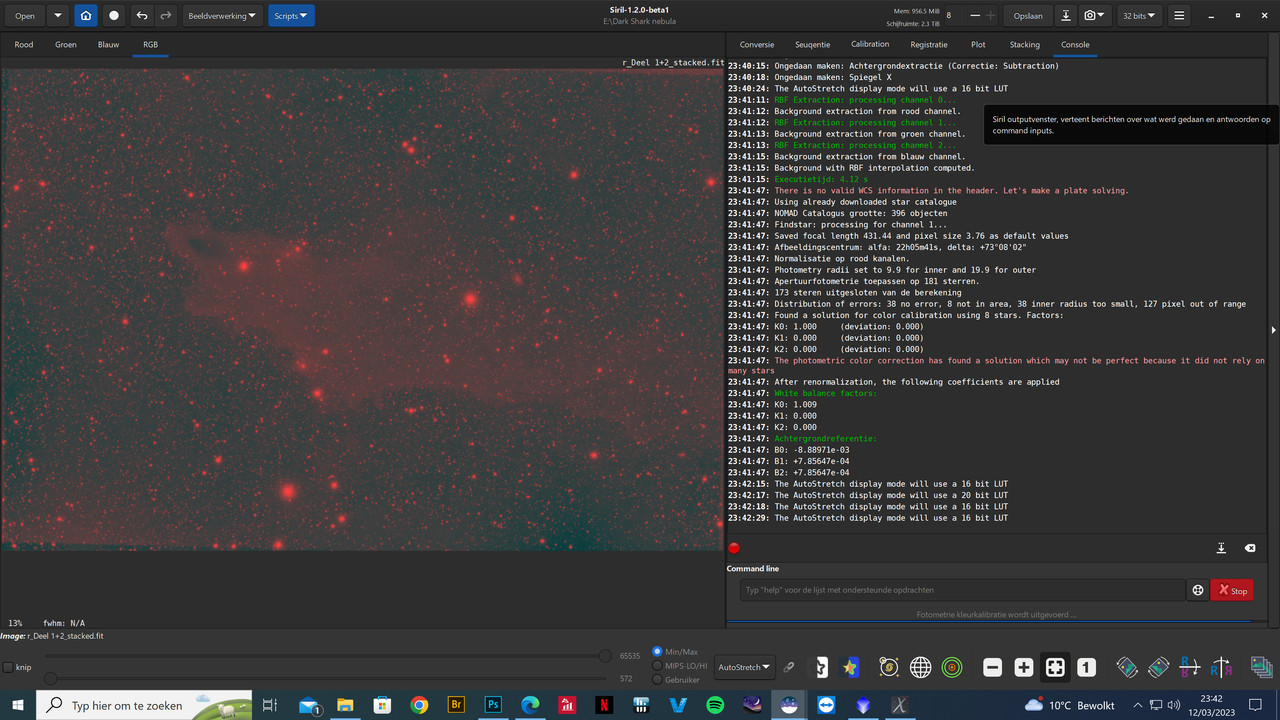The image size is (1280, 720).
Task: Export the console log to file
Action: tap(1221, 548)
